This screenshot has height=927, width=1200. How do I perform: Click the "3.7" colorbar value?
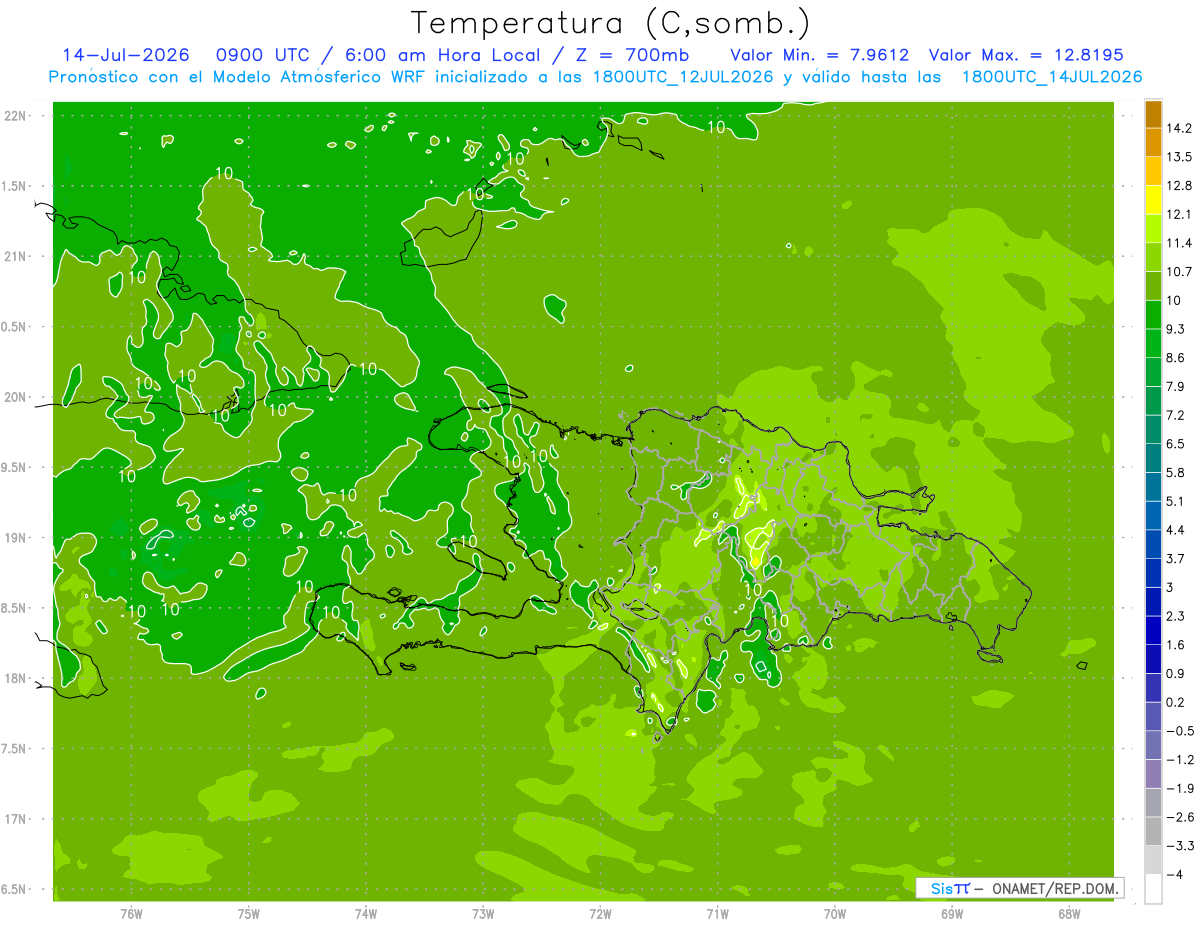[x=1175, y=558]
